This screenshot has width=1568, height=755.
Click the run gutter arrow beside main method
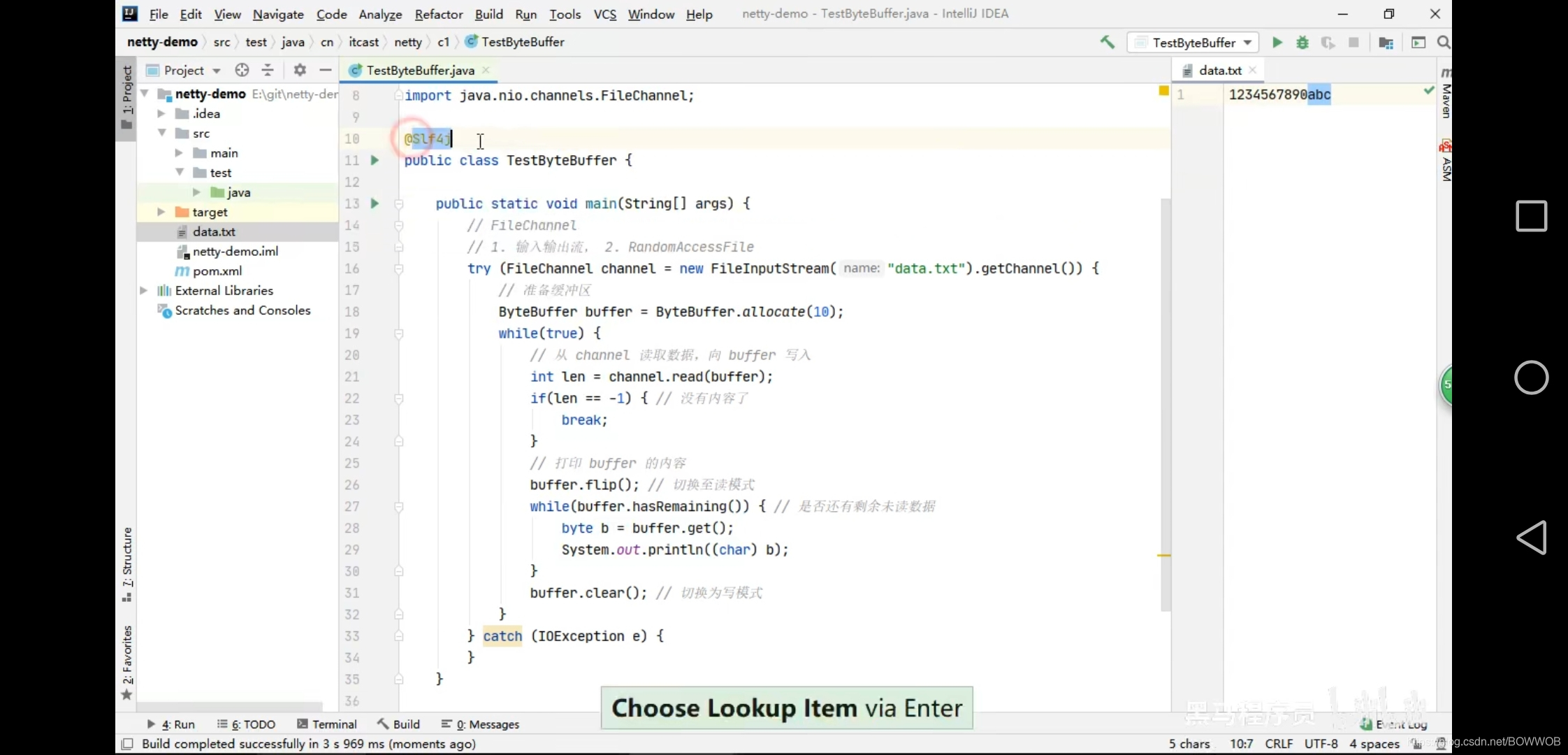pos(375,203)
